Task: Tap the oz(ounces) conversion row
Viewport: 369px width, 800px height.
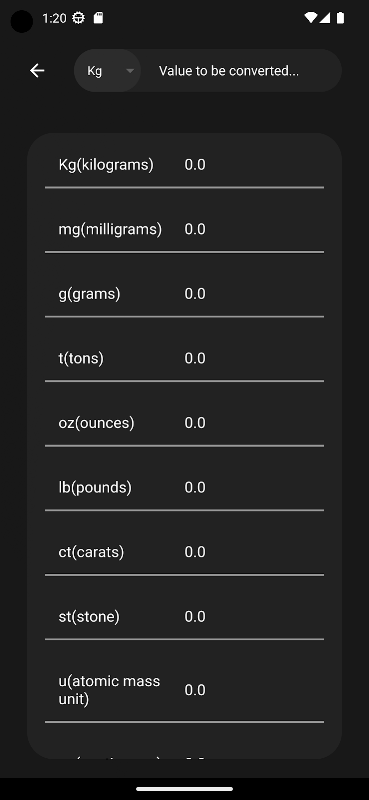Action: 184,423
